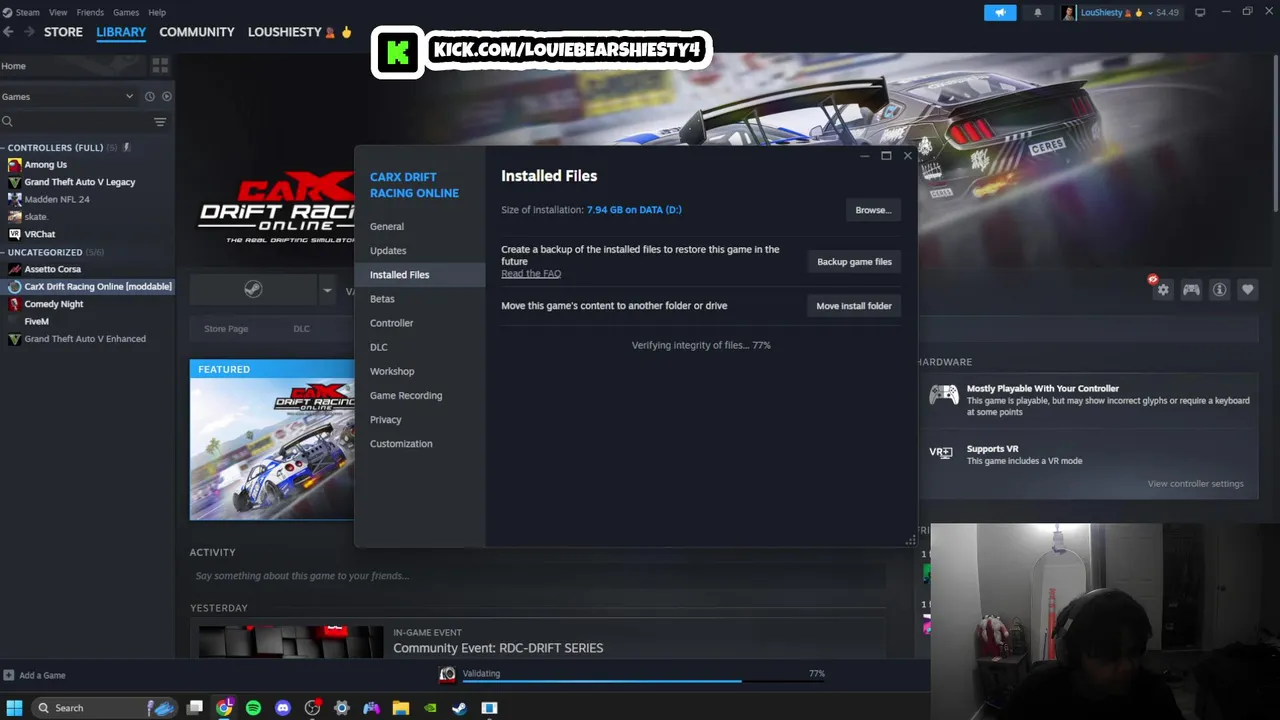
Task: Click Move install folder button
Action: tap(854, 306)
